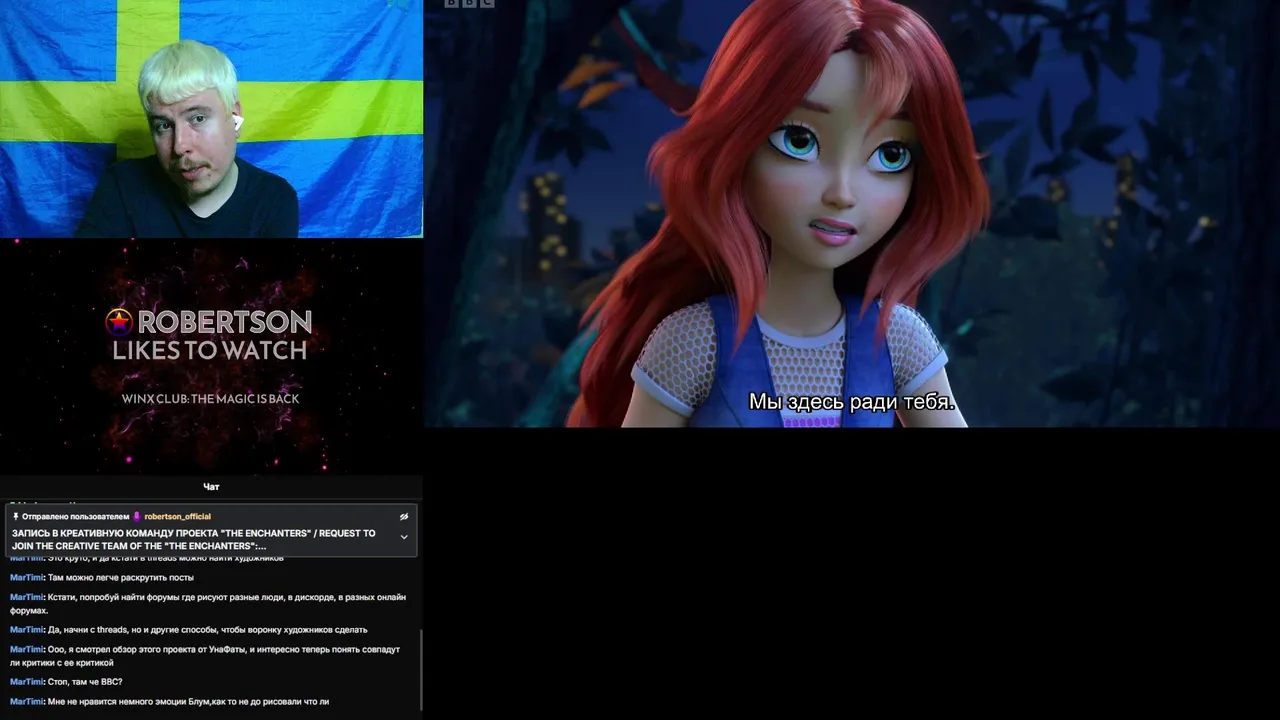
Task: Click the message text about воронку художников
Action: click(207, 630)
